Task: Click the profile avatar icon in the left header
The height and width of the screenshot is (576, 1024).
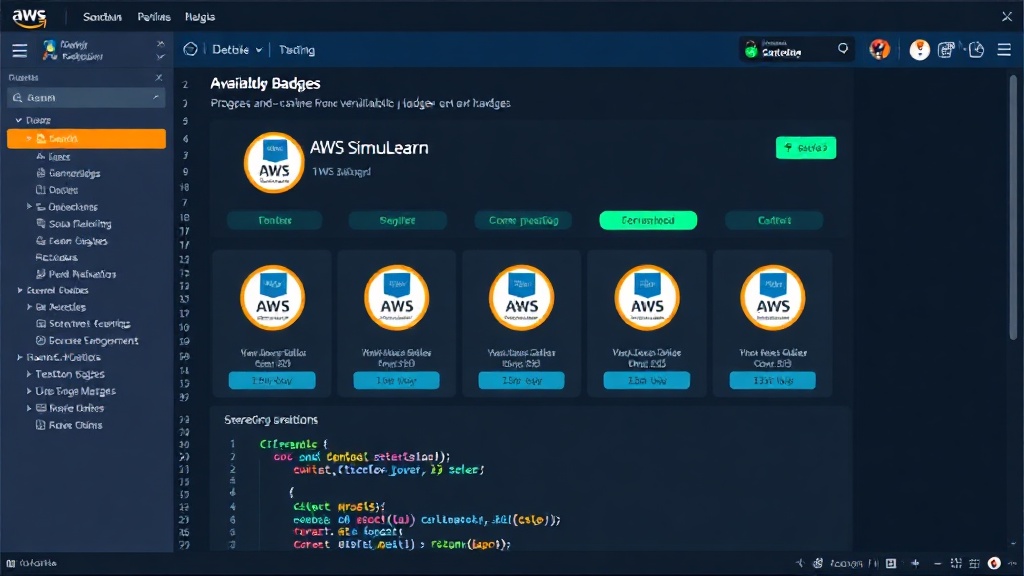Action: click(x=50, y=50)
